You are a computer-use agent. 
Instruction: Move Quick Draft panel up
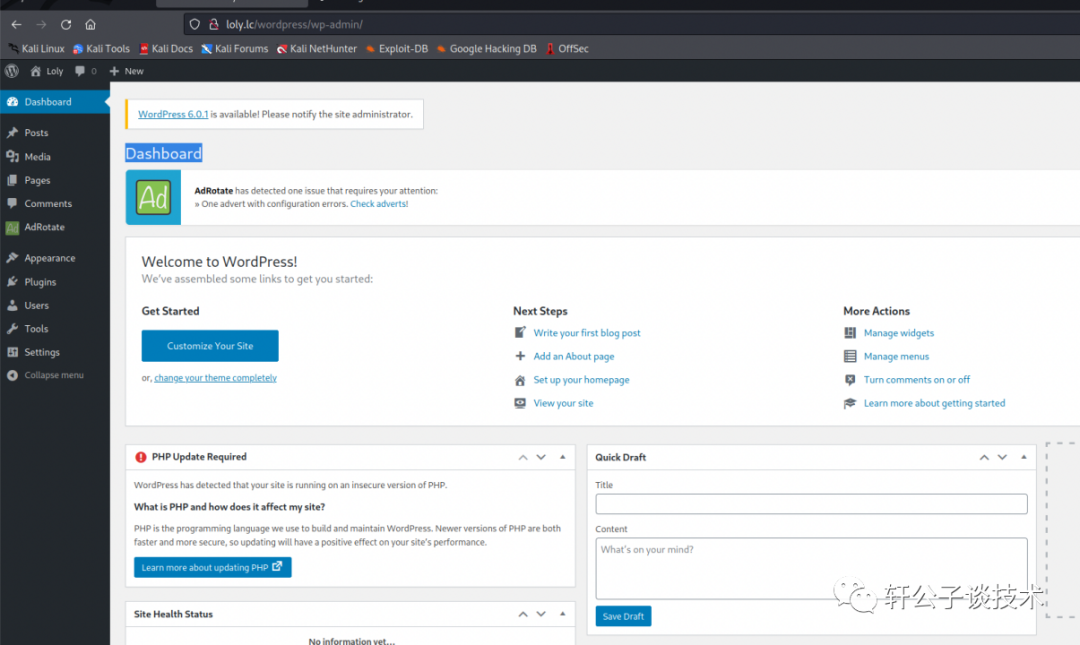pyautogui.click(x=984, y=458)
